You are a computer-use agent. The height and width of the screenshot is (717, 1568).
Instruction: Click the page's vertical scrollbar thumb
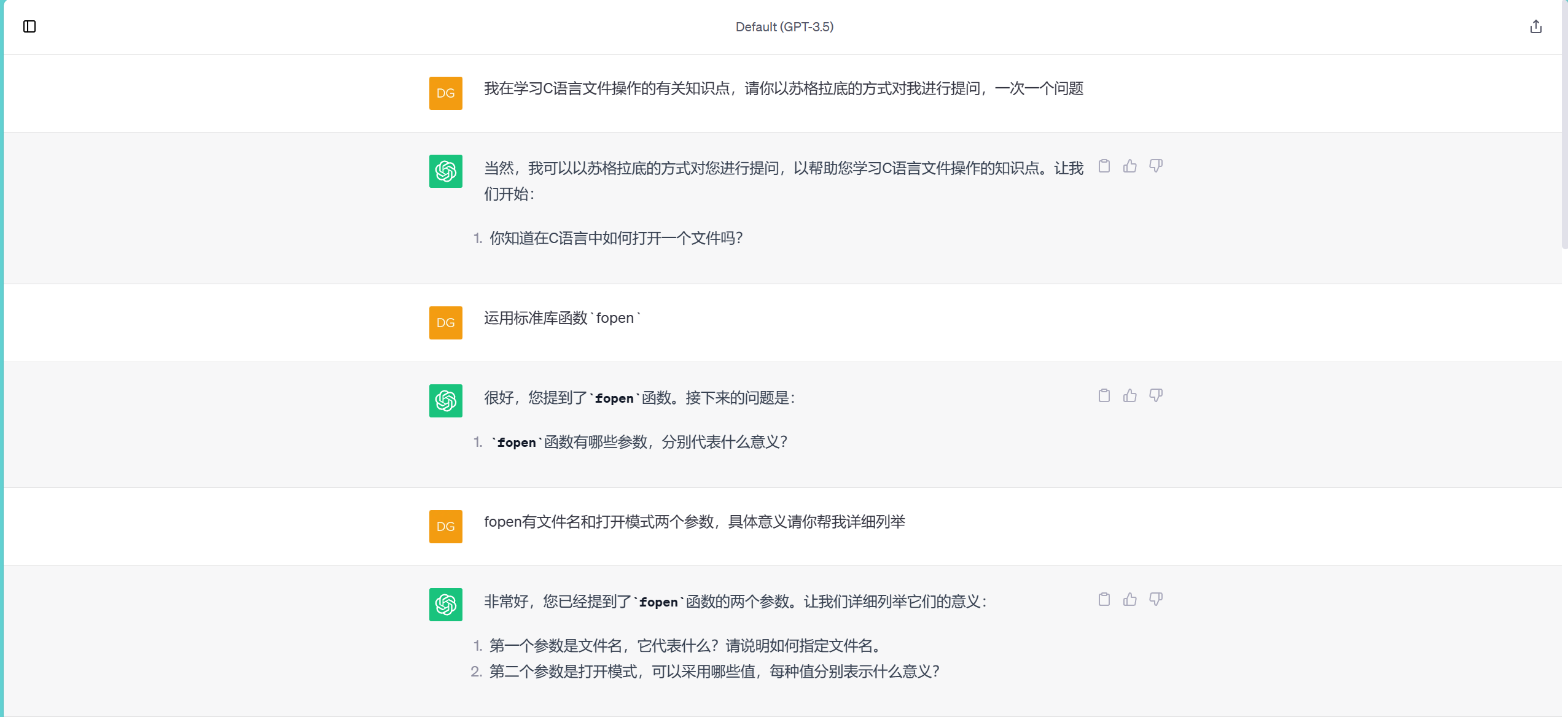click(x=1564, y=123)
